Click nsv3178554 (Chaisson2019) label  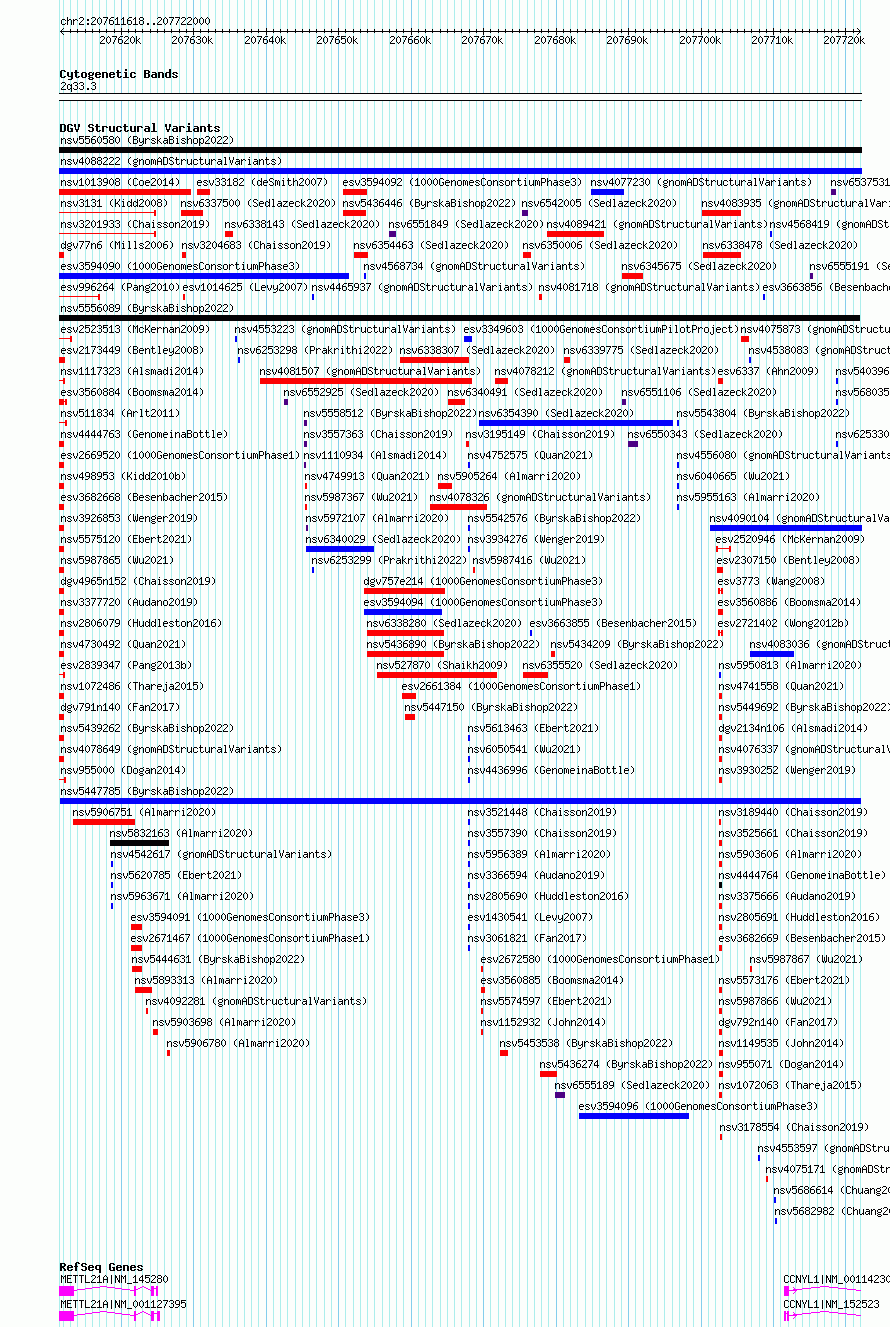pos(794,1127)
